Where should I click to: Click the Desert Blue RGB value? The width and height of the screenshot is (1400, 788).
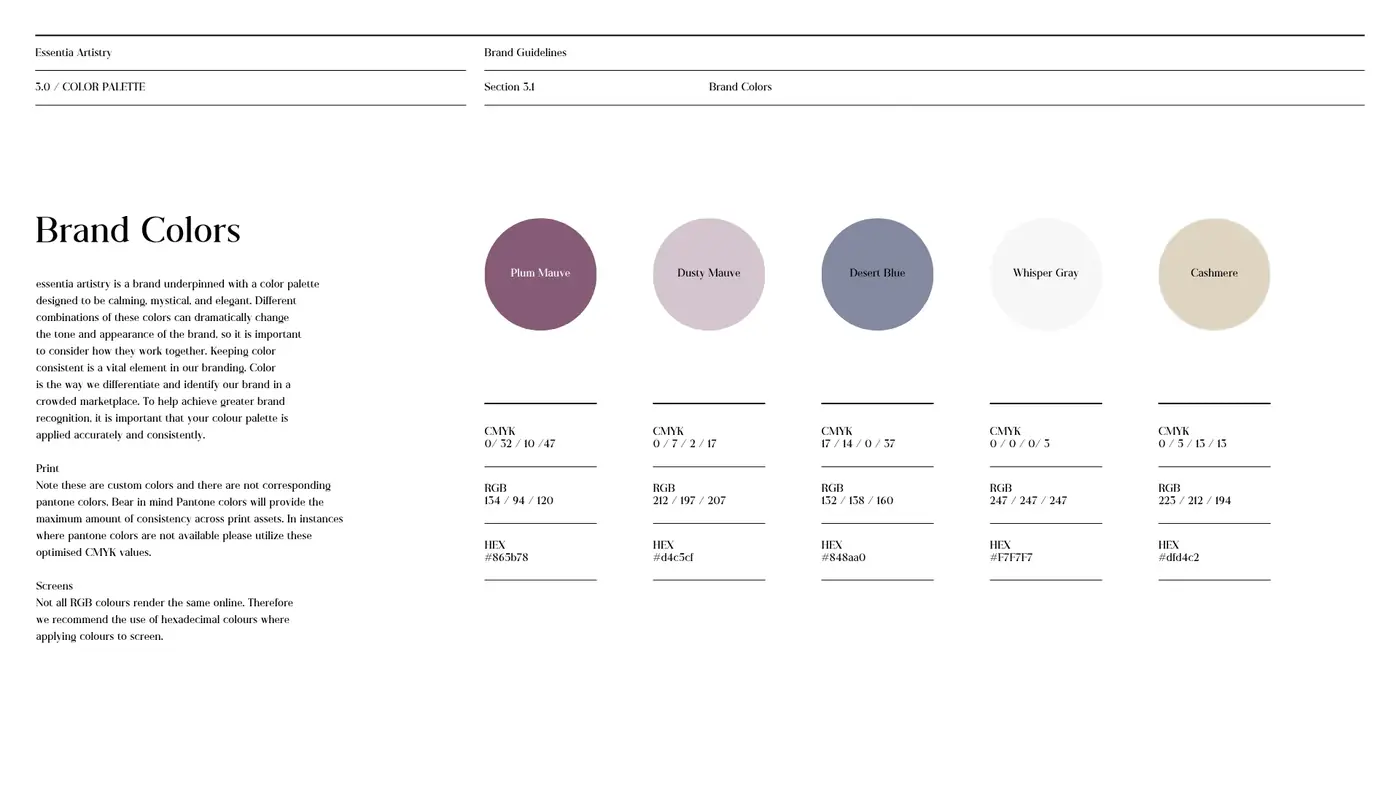857,501
